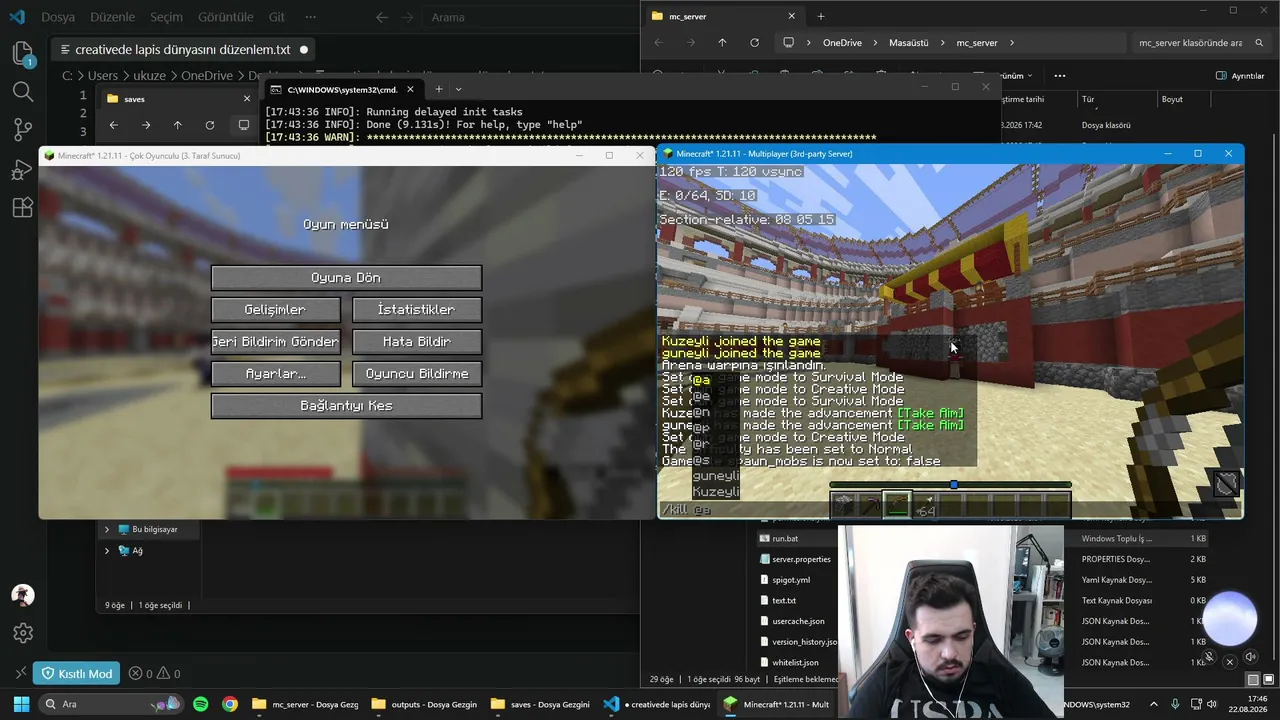The height and width of the screenshot is (720, 1280).
Task: Open the VS Code Explorer view icon
Action: click(x=22, y=53)
